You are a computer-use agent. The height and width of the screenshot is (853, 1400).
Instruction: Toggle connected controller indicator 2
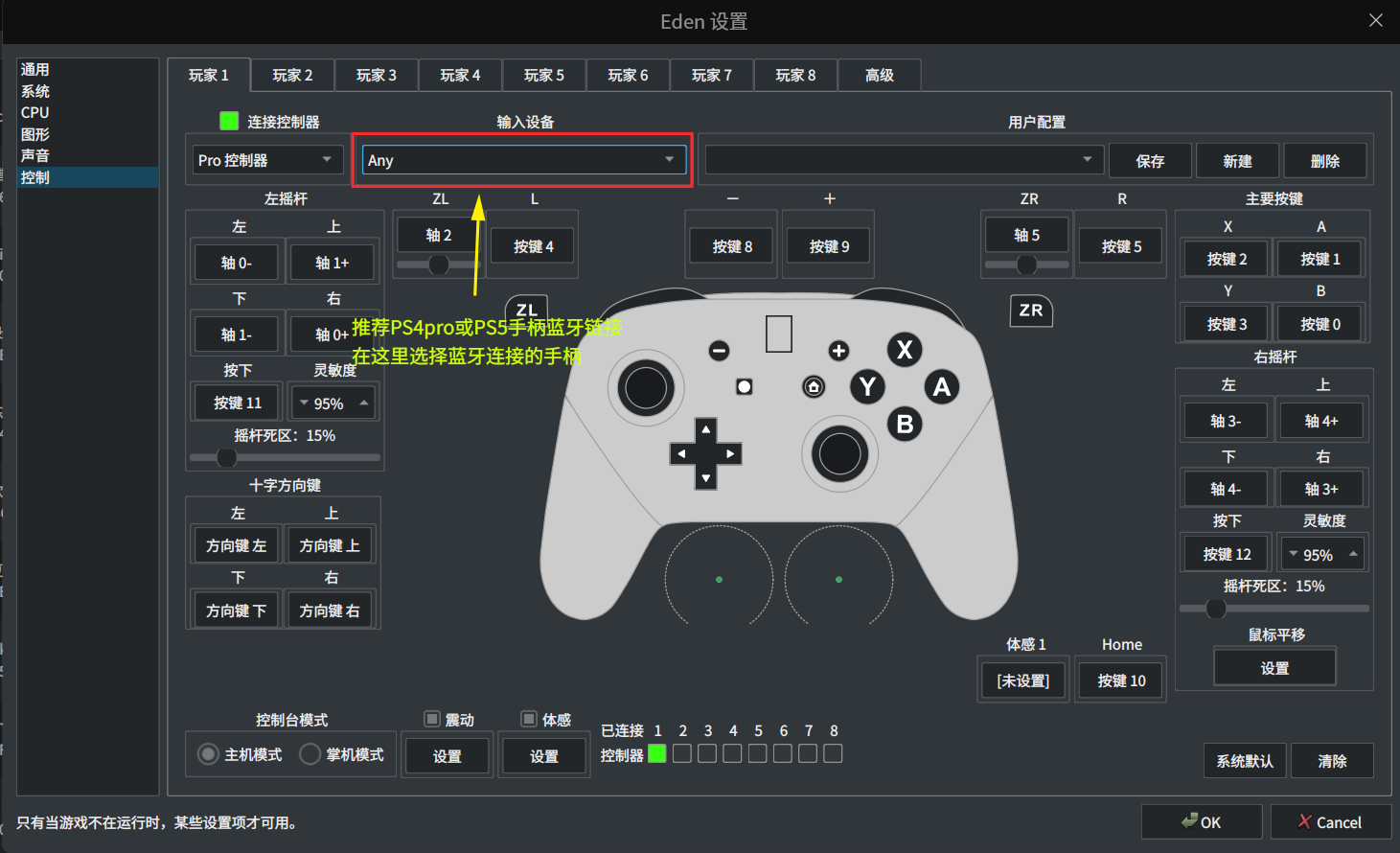pos(682,753)
